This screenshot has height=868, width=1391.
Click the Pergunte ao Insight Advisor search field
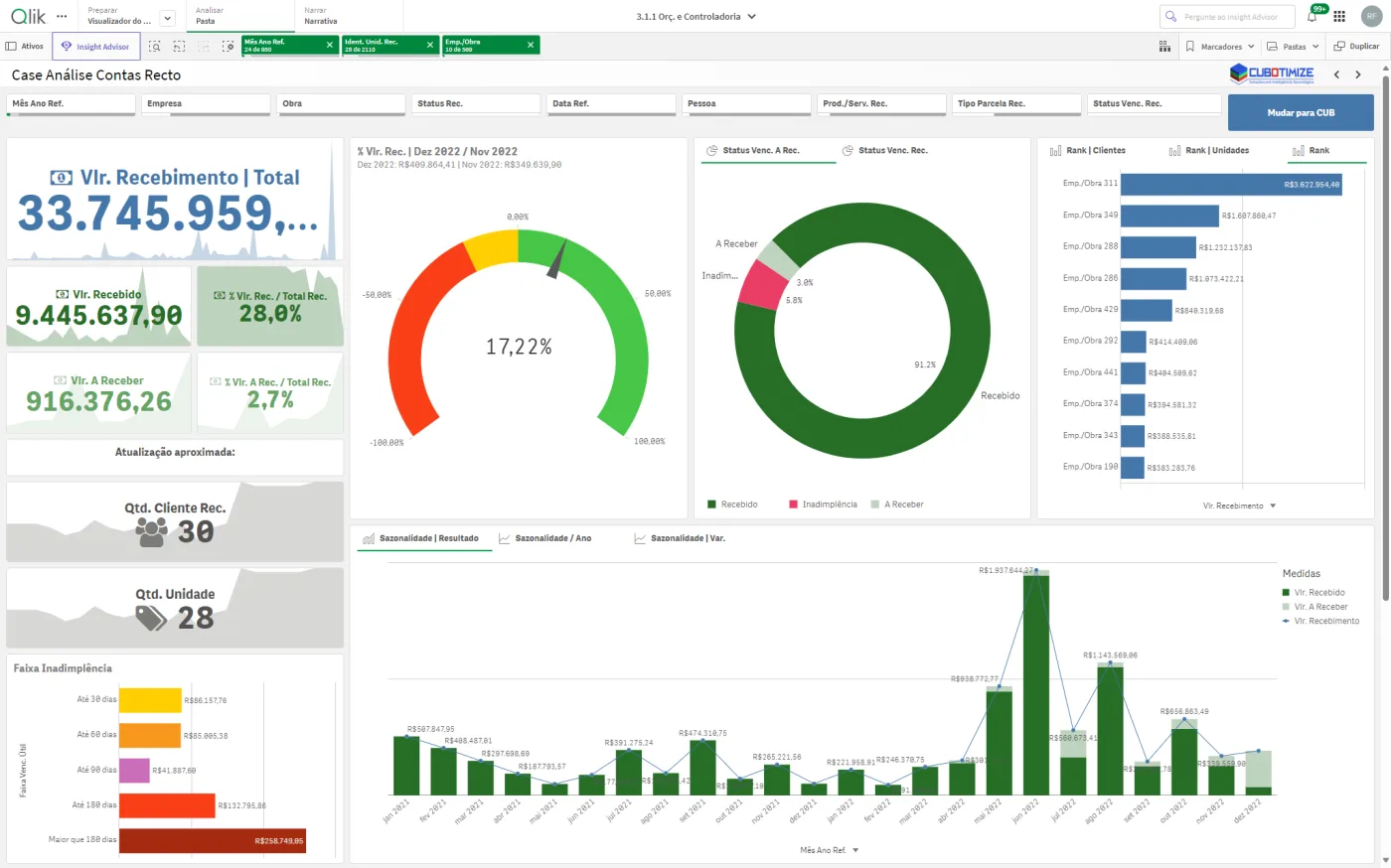tap(1227, 17)
